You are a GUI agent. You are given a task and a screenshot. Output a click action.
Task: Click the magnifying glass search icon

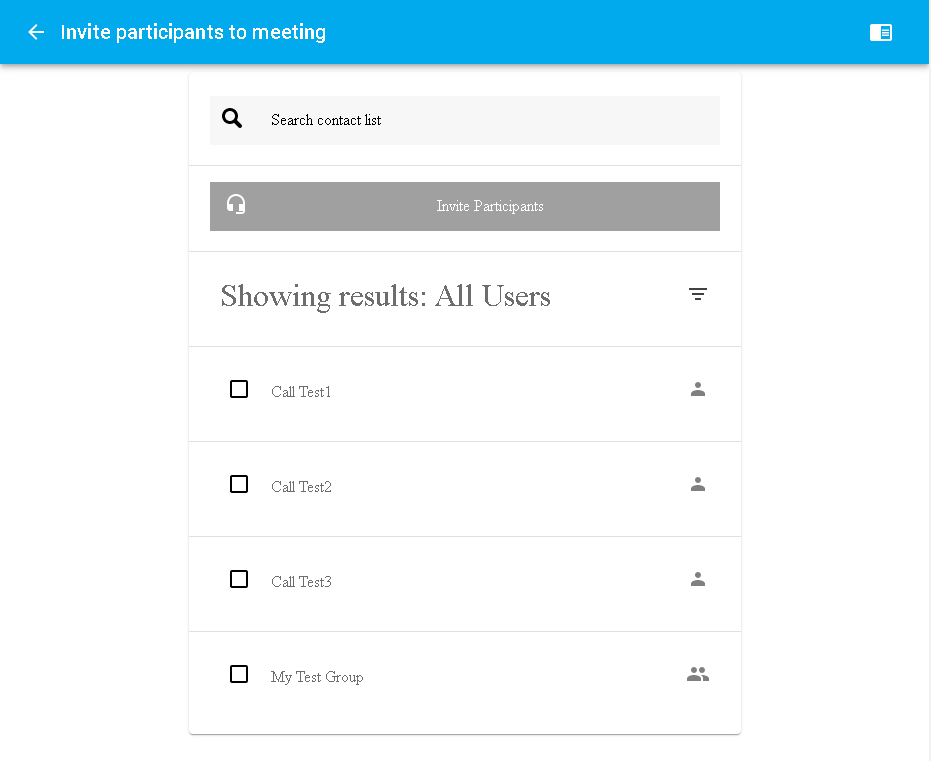232,118
